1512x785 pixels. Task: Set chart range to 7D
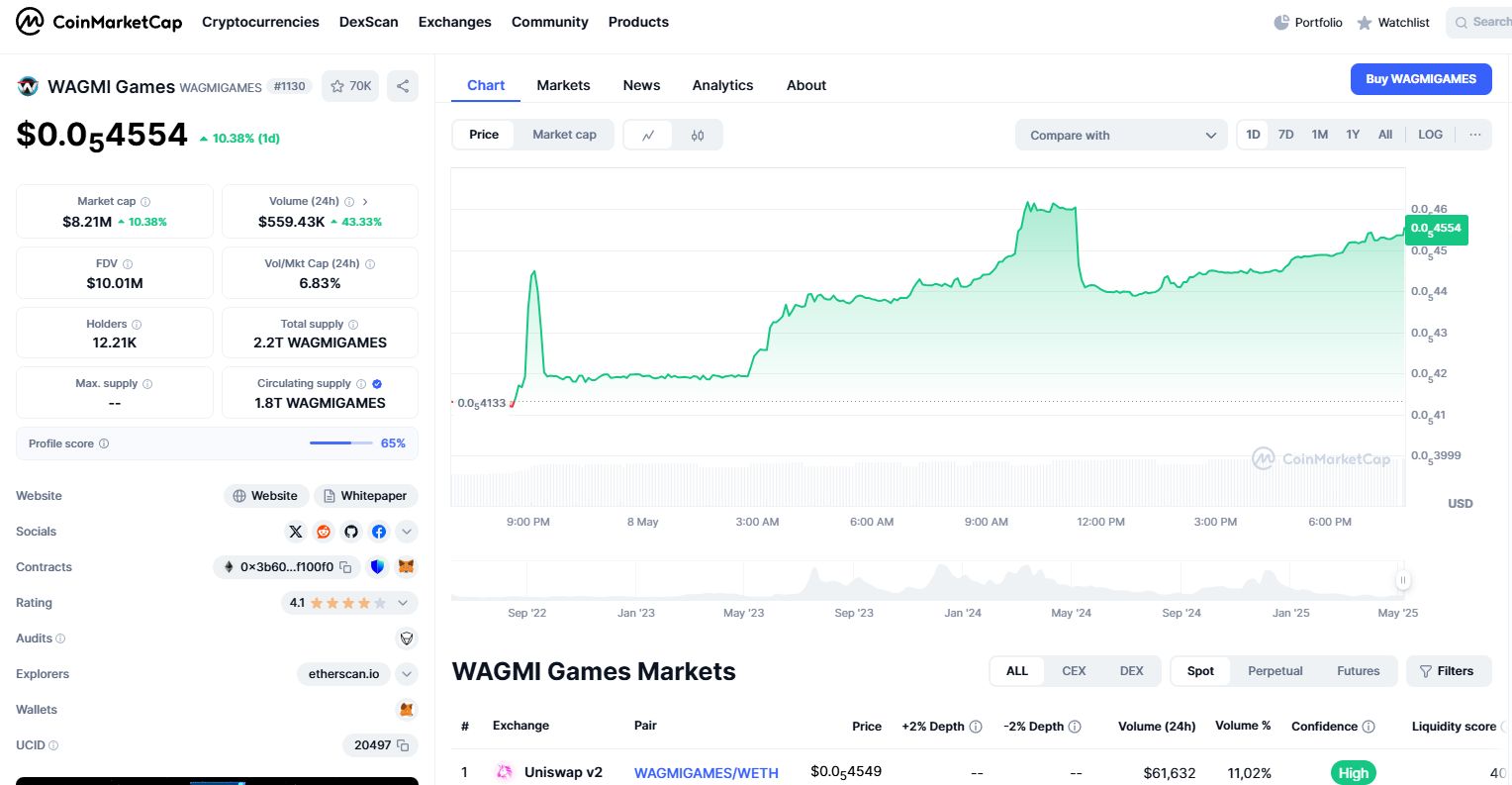coord(1285,135)
